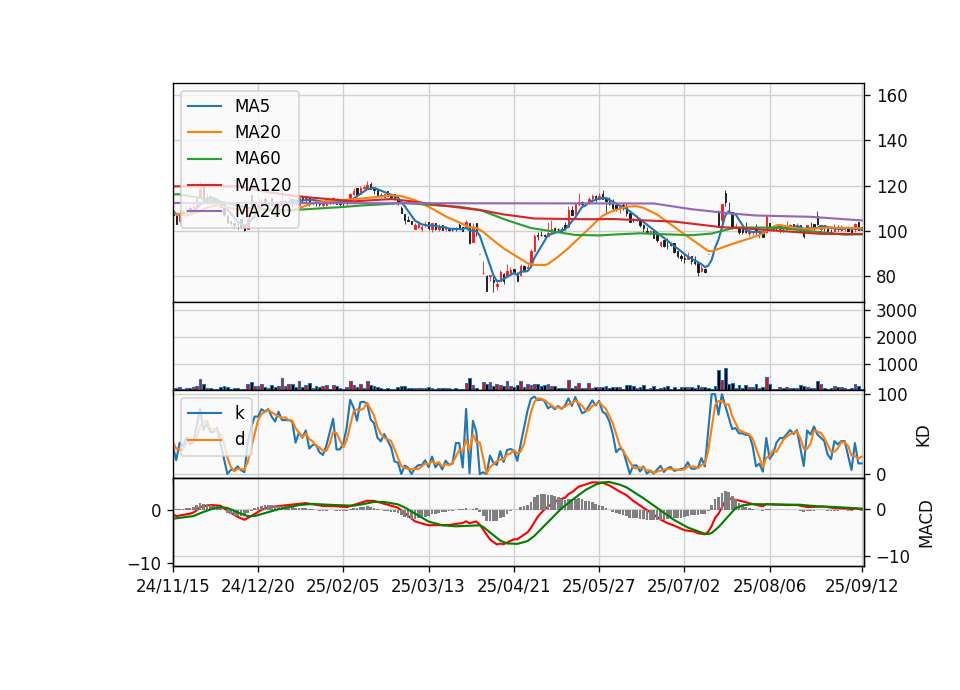Click the 25/03/13 date axis label
This screenshot has height=690, width=960.
(428, 586)
